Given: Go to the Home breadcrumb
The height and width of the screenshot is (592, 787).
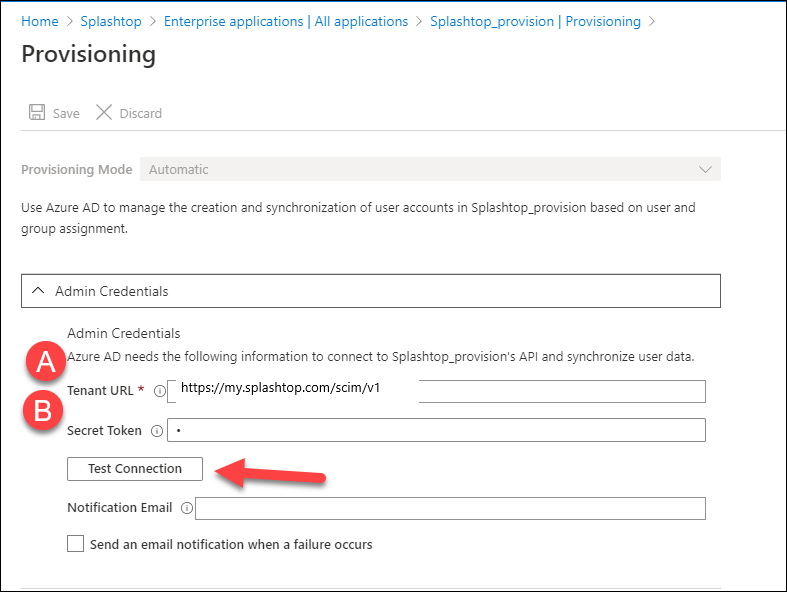Looking at the screenshot, I should tap(40, 22).
